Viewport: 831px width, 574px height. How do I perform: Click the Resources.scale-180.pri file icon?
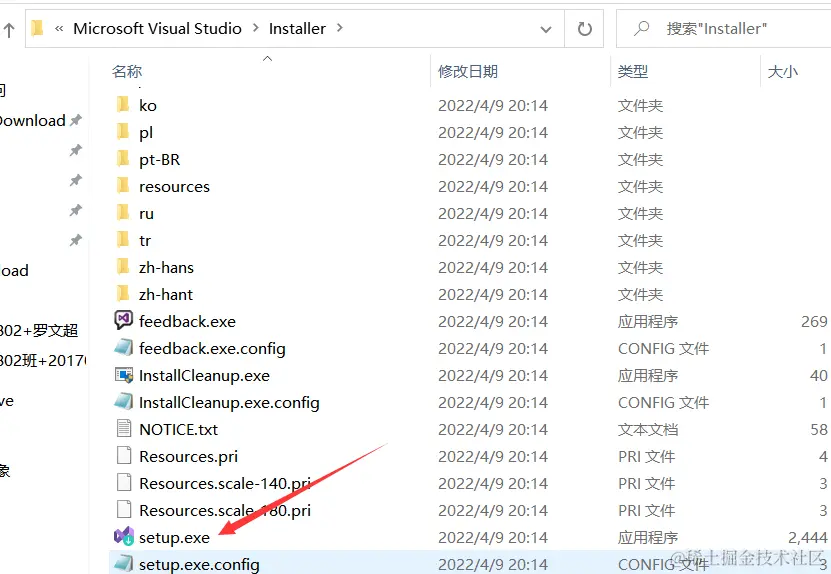coord(123,509)
